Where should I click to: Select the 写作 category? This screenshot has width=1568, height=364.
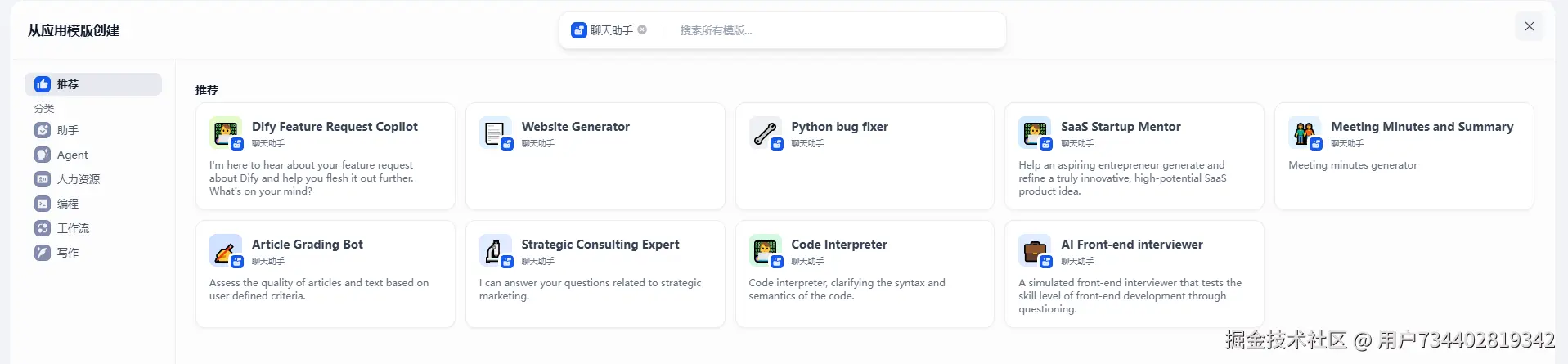(68, 253)
